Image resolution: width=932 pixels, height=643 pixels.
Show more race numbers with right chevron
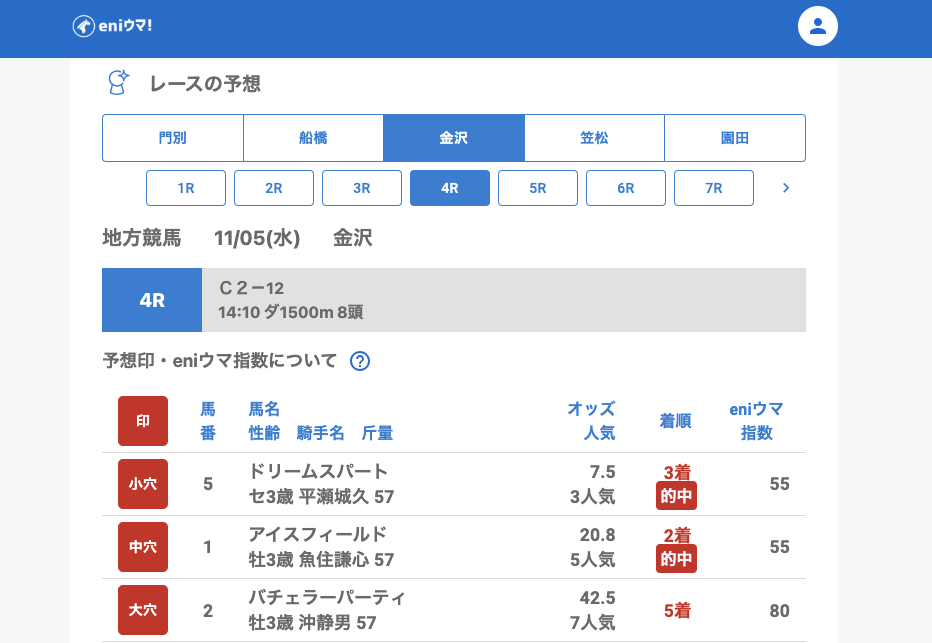point(786,188)
